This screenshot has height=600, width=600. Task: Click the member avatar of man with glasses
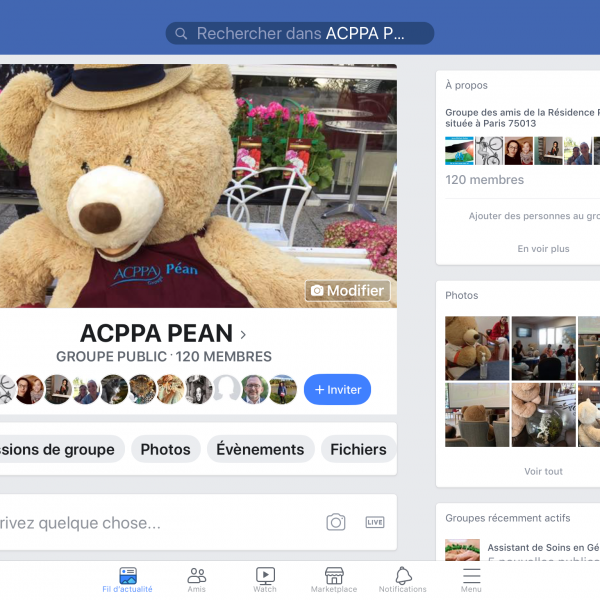pos(254,390)
